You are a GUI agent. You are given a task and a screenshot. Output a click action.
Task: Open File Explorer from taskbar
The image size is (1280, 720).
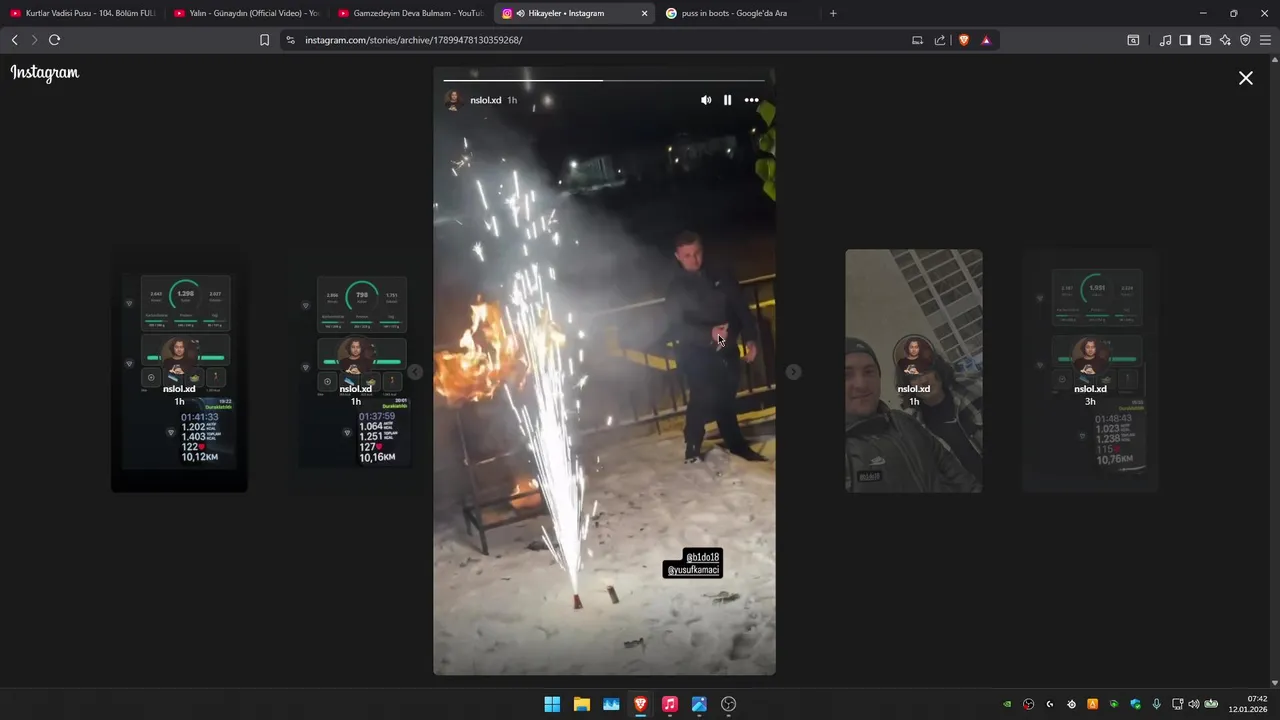pyautogui.click(x=581, y=704)
